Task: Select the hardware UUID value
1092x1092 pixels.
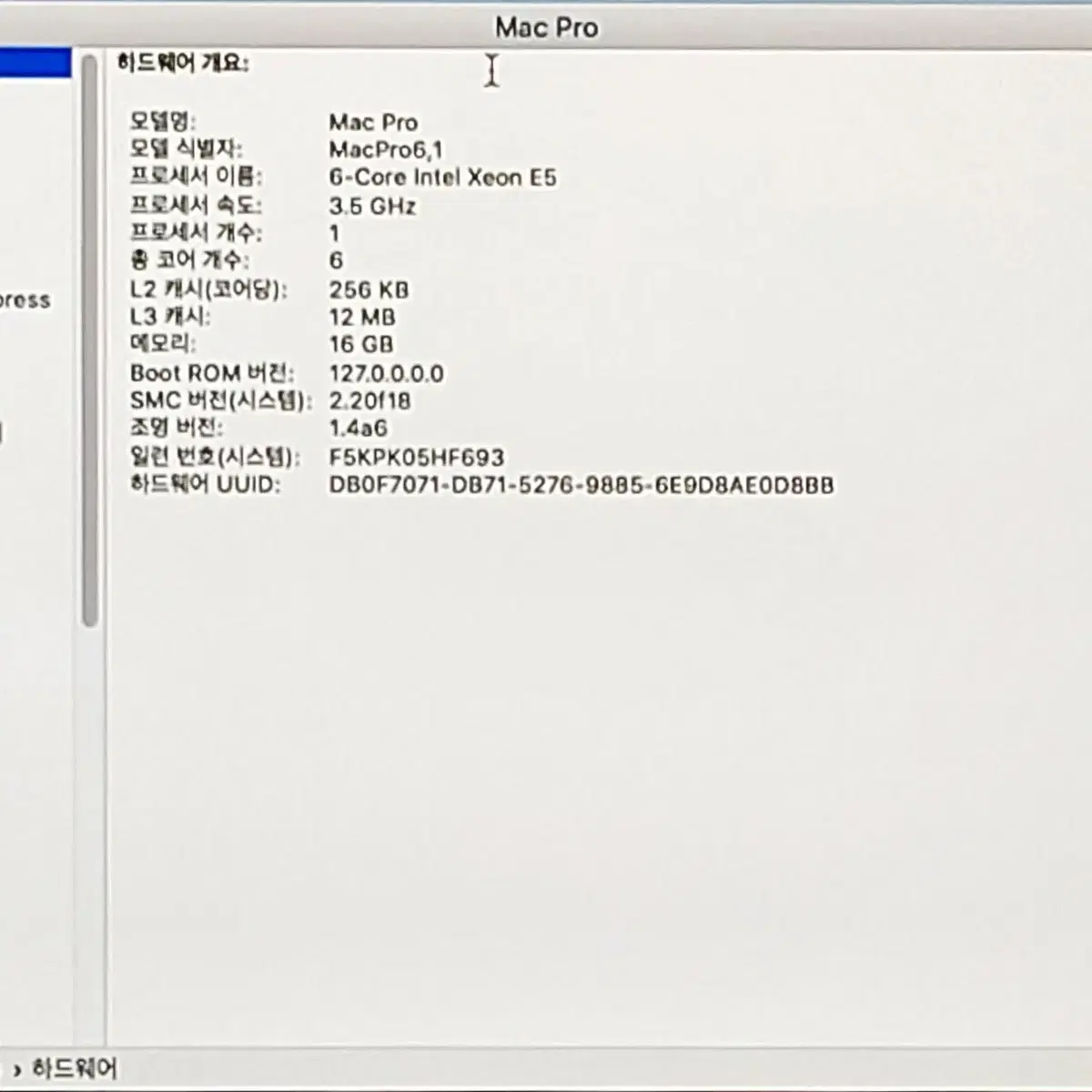Action: coord(581,485)
